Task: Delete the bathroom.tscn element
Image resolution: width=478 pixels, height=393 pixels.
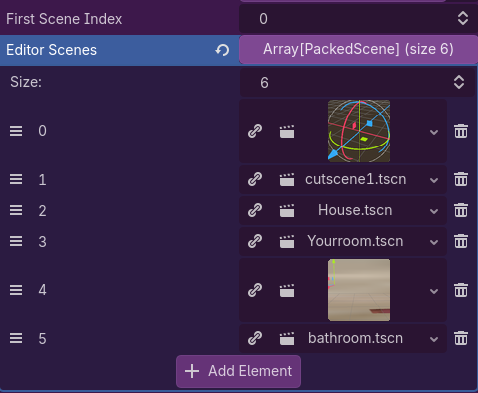Action: (461, 338)
